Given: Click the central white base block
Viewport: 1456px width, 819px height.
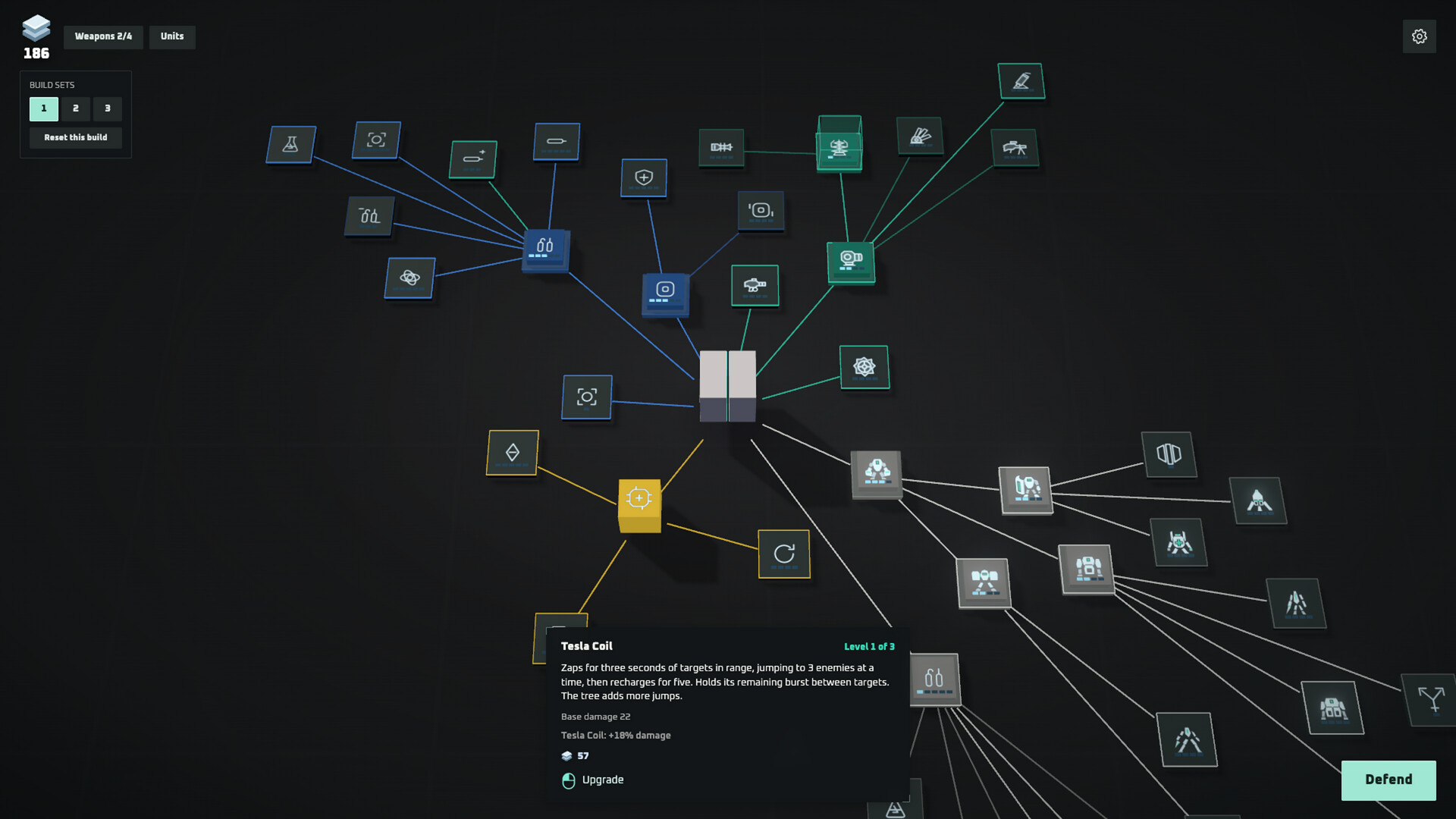Looking at the screenshot, I should pos(727,385).
